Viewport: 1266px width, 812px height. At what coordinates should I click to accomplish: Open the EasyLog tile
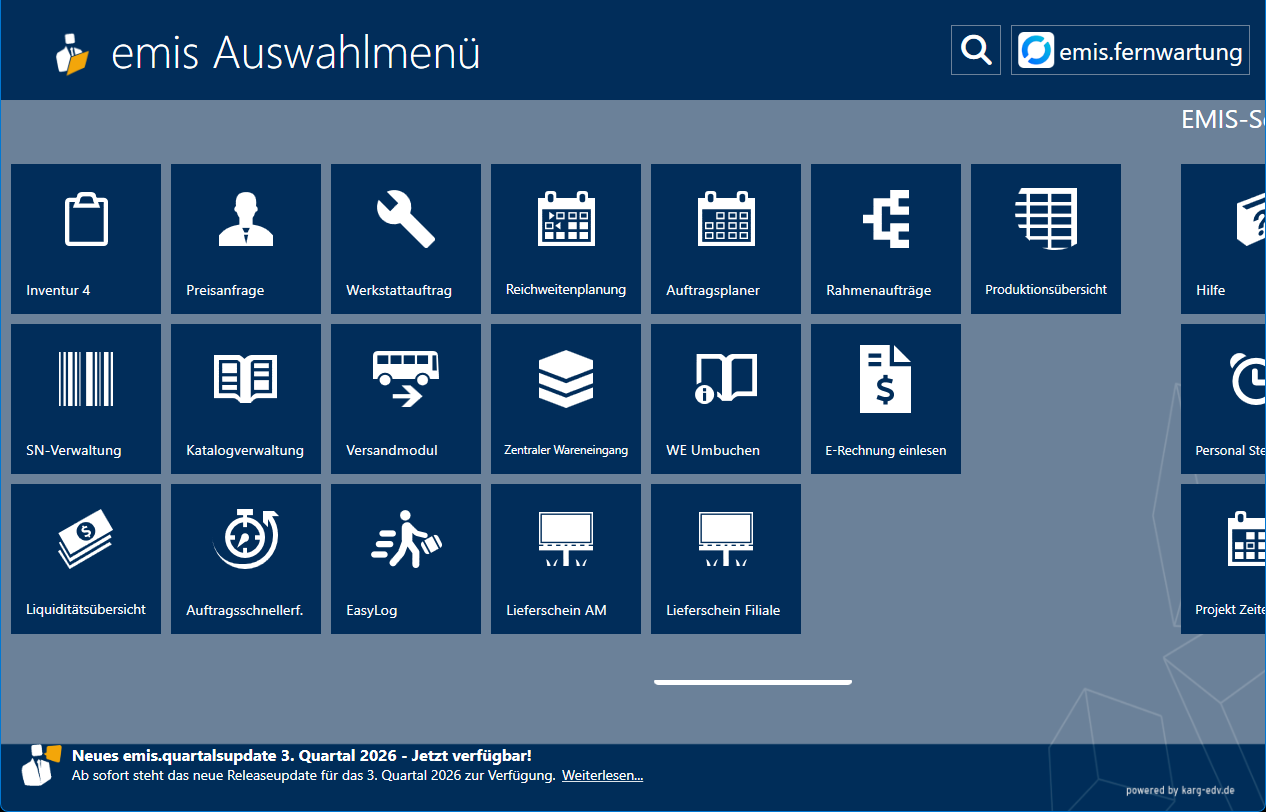406,559
